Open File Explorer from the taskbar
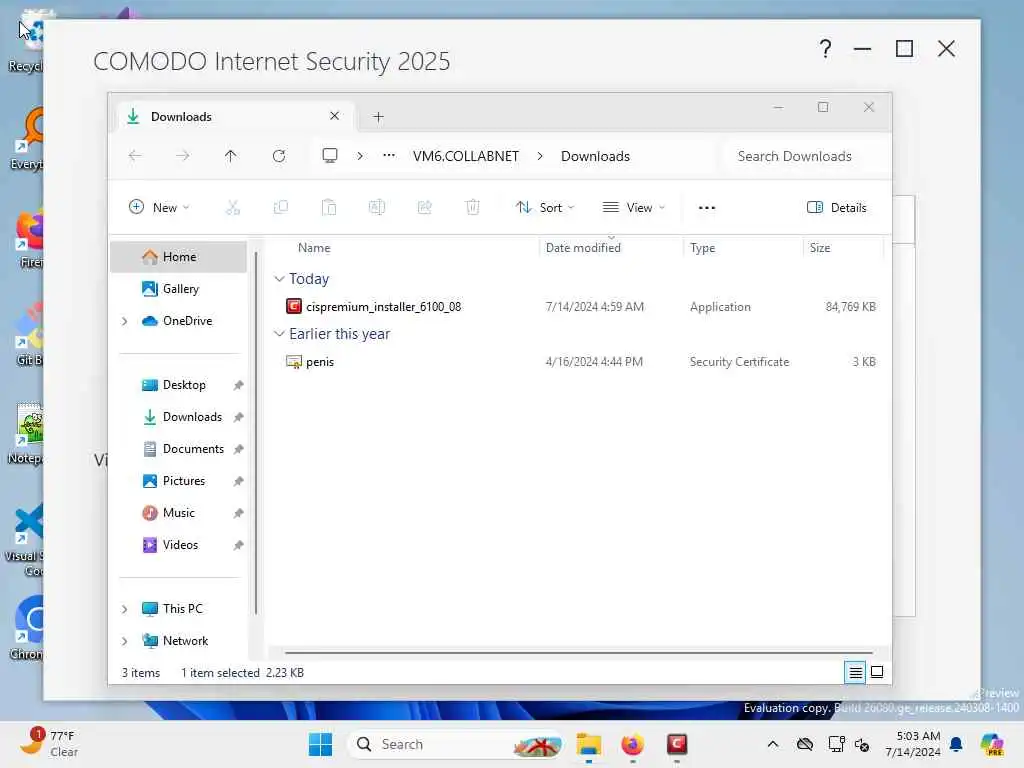 click(588, 744)
